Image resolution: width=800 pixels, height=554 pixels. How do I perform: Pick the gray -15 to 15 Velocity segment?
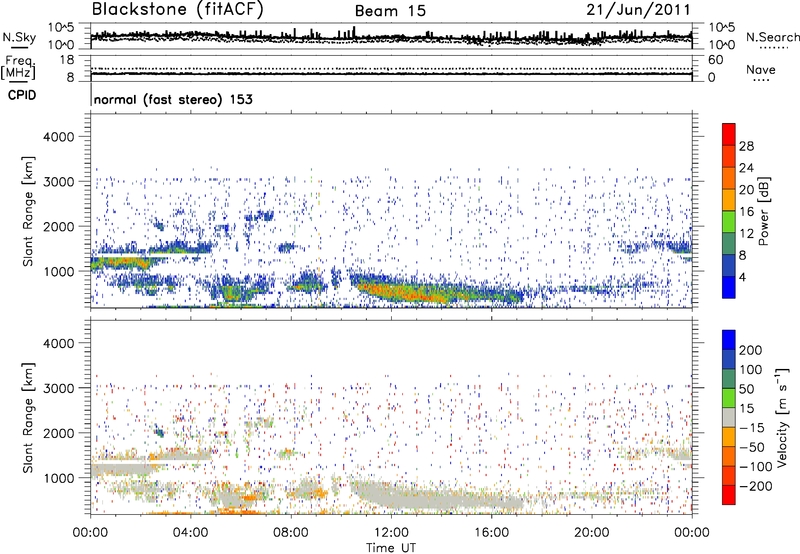(729, 417)
